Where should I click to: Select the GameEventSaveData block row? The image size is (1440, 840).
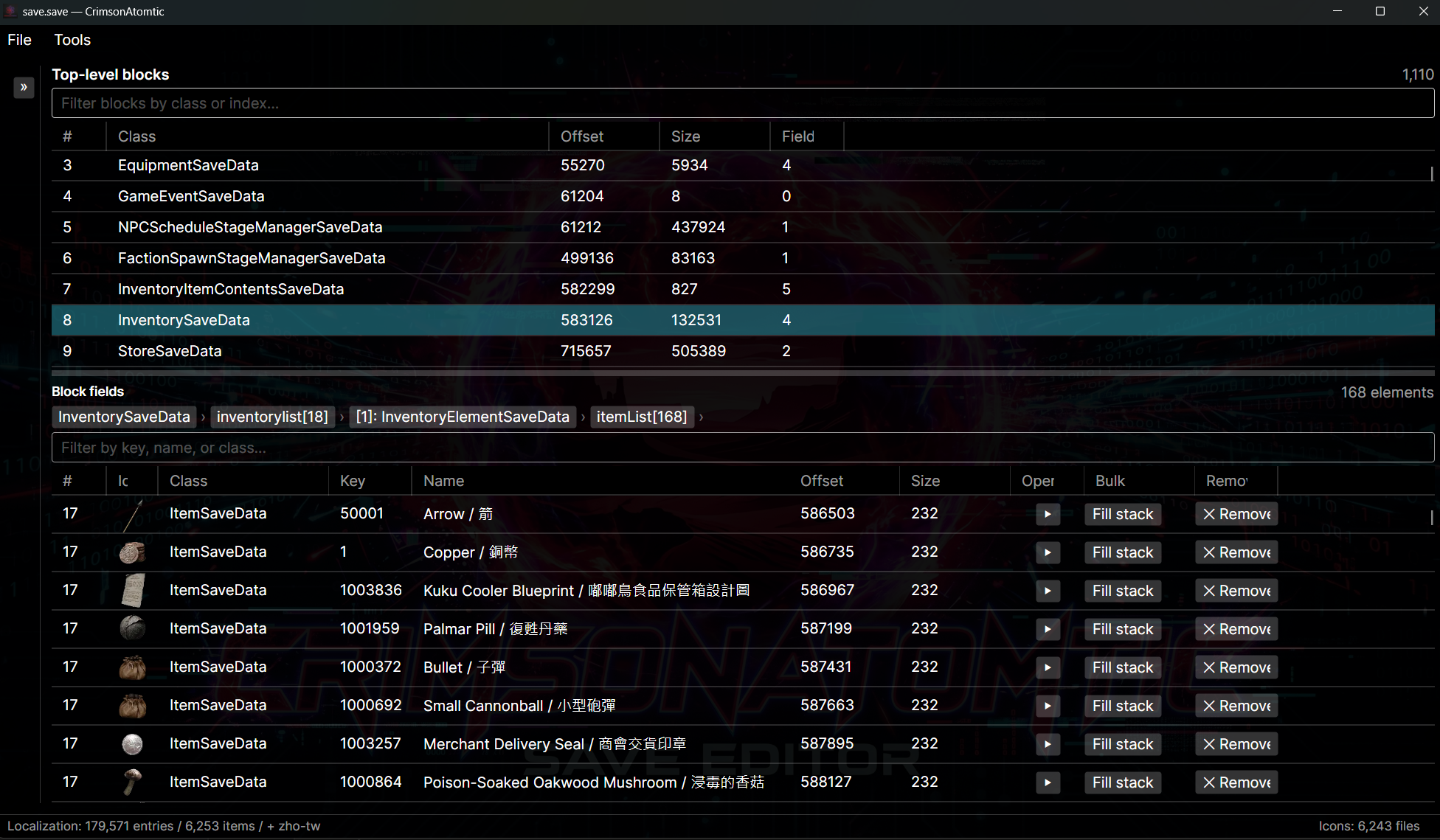[743, 196]
